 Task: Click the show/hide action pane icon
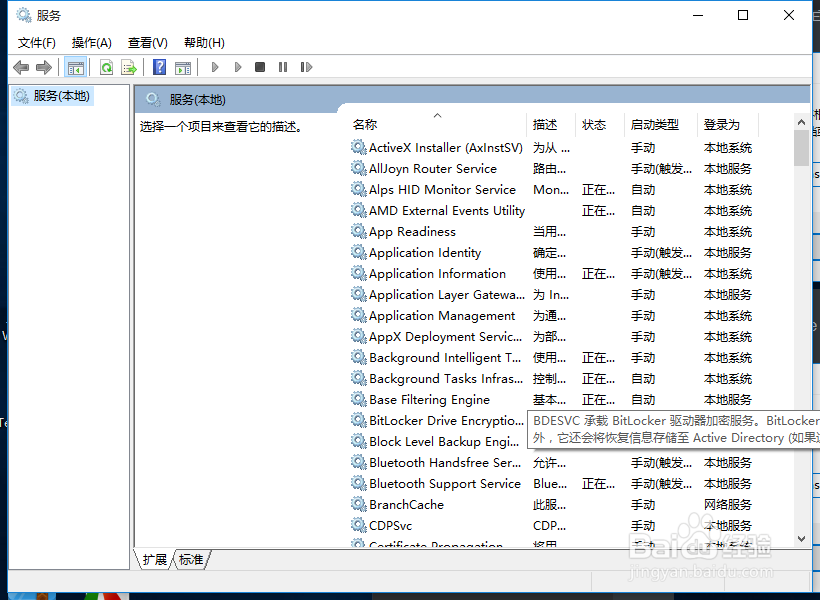(x=183, y=67)
